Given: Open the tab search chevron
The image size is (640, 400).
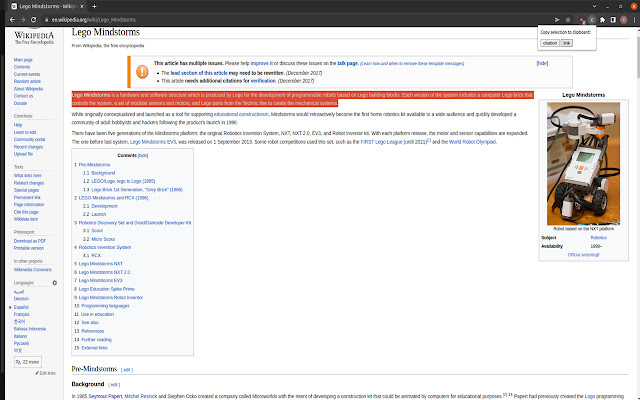Looking at the screenshot, I should coord(594,6).
